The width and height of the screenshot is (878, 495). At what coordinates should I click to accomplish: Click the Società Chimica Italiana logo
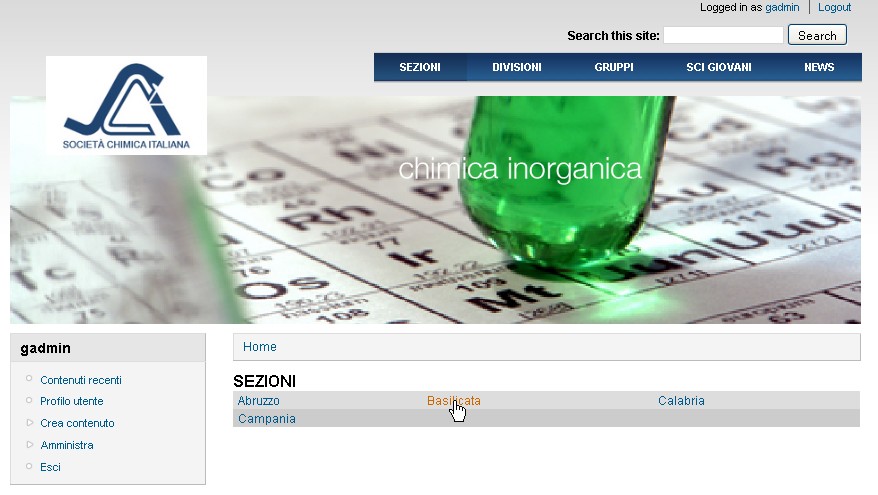126,105
